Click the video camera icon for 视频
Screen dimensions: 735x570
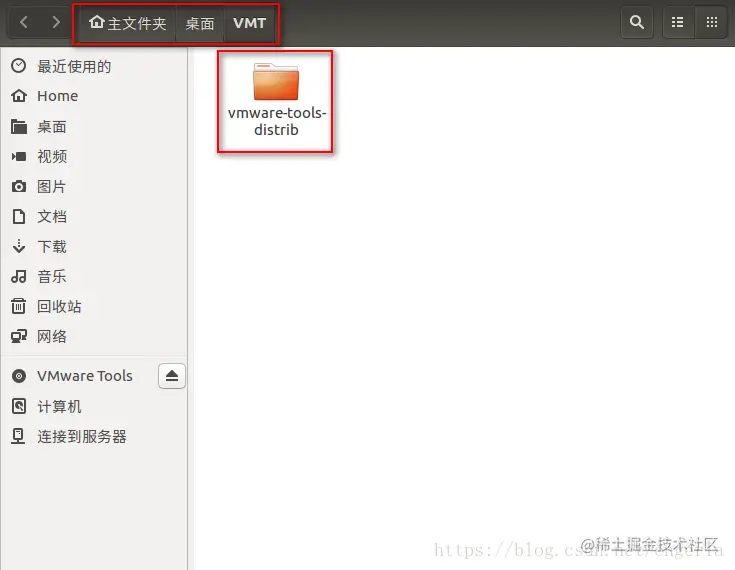(19, 157)
